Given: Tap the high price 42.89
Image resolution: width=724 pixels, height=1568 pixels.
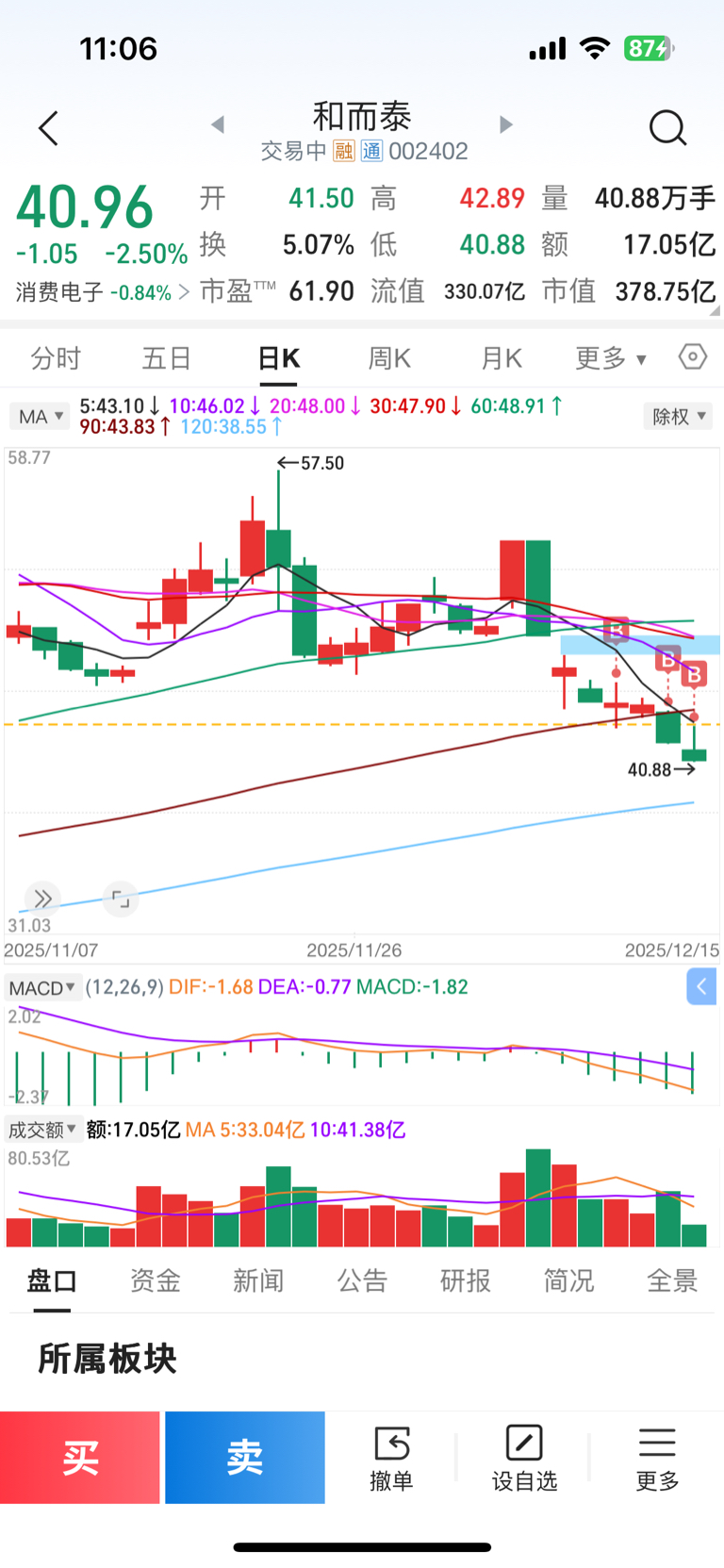Looking at the screenshot, I should [x=492, y=198].
